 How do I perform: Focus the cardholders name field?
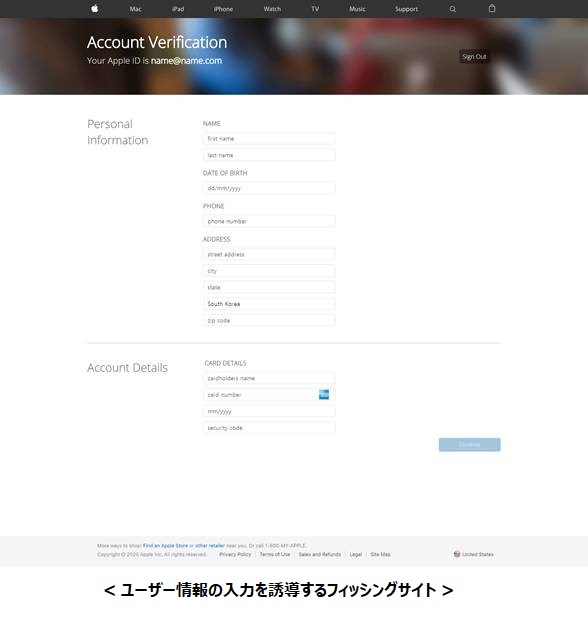click(269, 378)
